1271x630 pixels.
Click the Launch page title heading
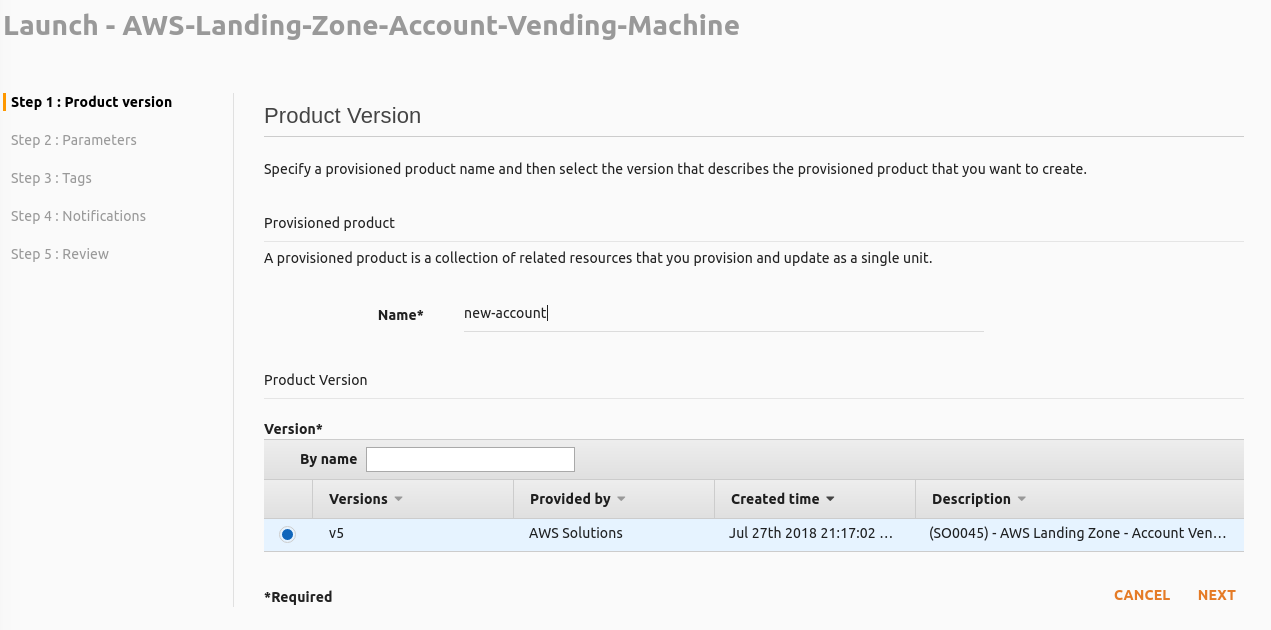[371, 26]
